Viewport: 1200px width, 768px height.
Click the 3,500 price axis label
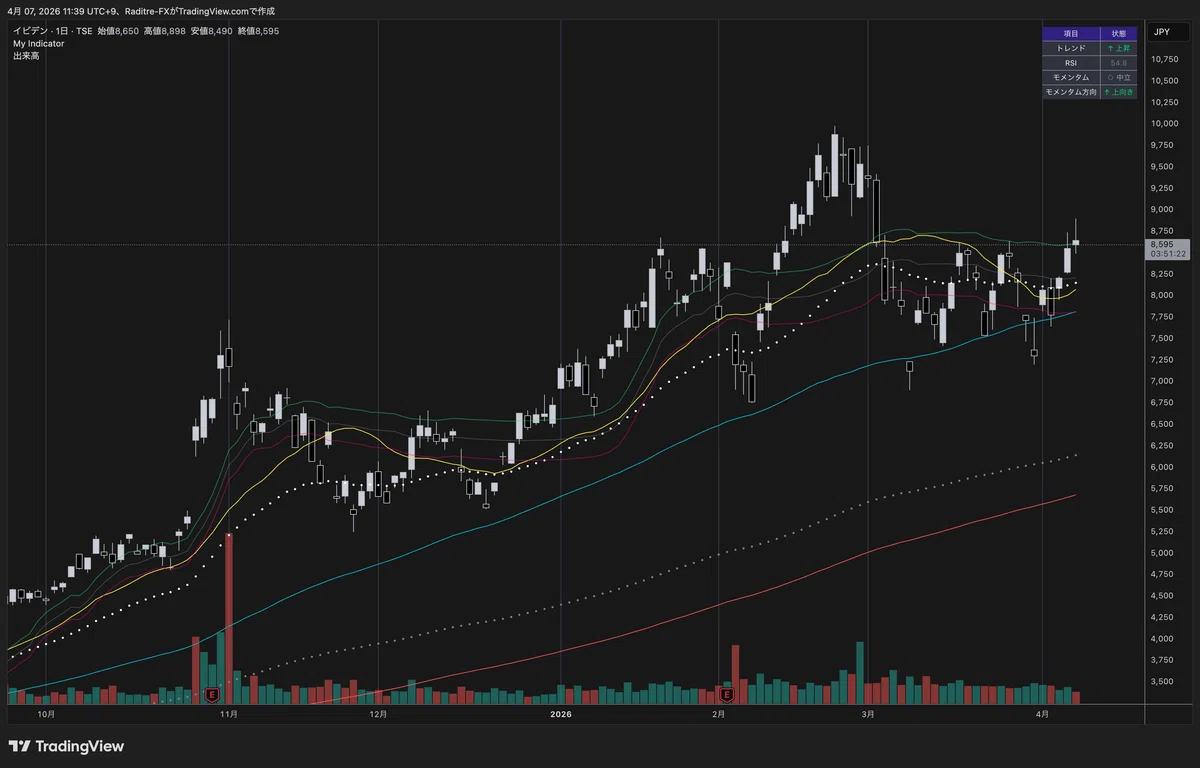[x=1161, y=681]
